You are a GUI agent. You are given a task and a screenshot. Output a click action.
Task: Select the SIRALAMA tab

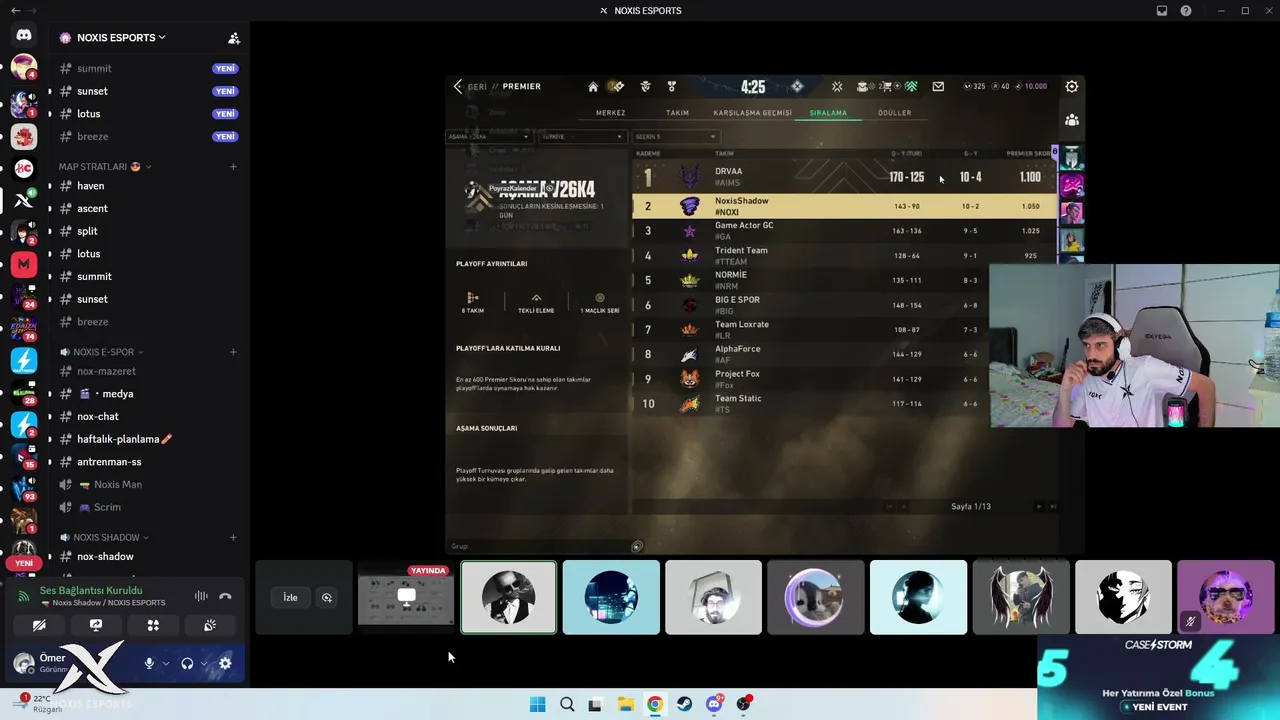(828, 113)
